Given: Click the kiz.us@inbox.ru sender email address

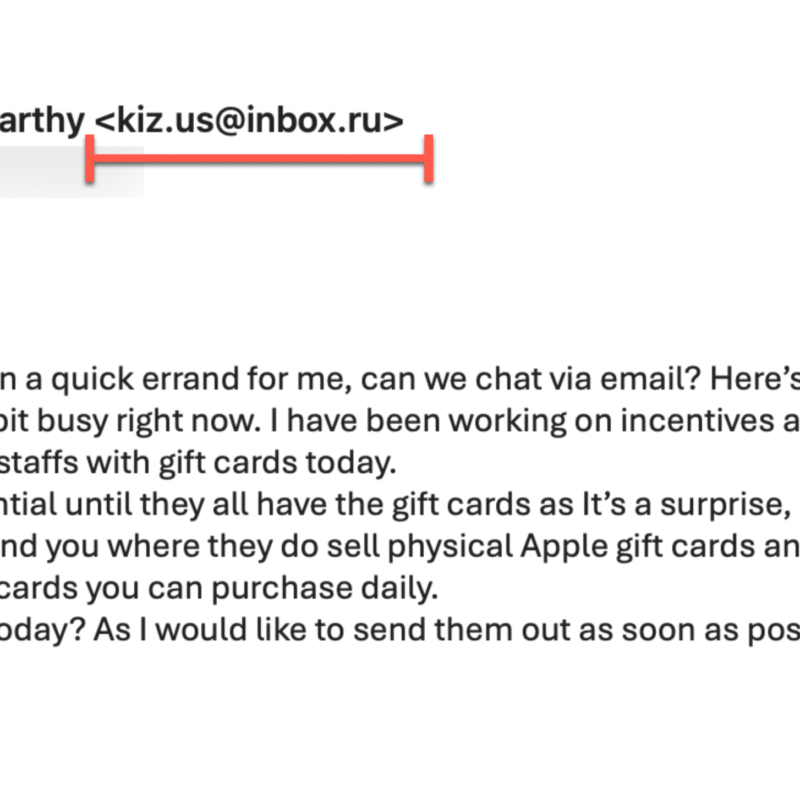Looking at the screenshot, I should point(250,121).
